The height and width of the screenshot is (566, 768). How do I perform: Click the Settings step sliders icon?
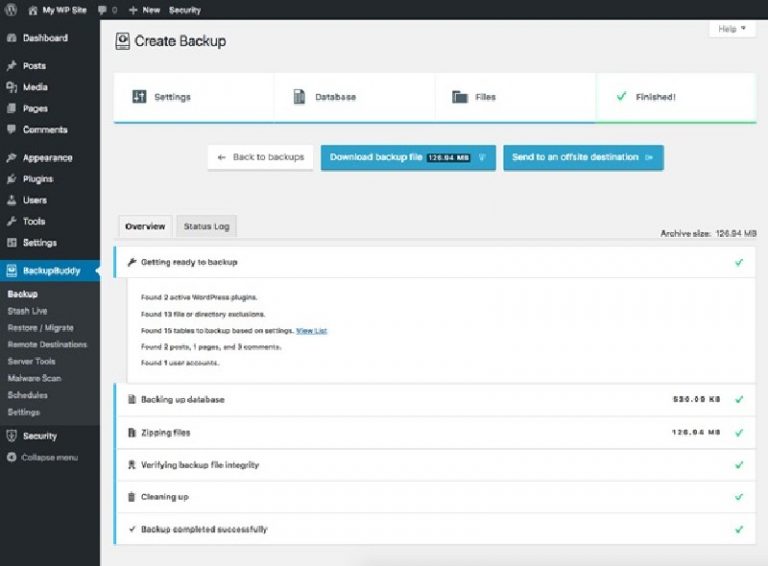(139, 96)
